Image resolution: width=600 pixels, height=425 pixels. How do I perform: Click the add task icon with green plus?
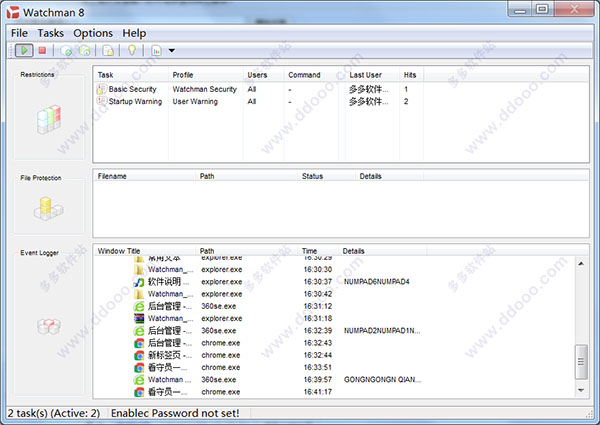[66, 50]
